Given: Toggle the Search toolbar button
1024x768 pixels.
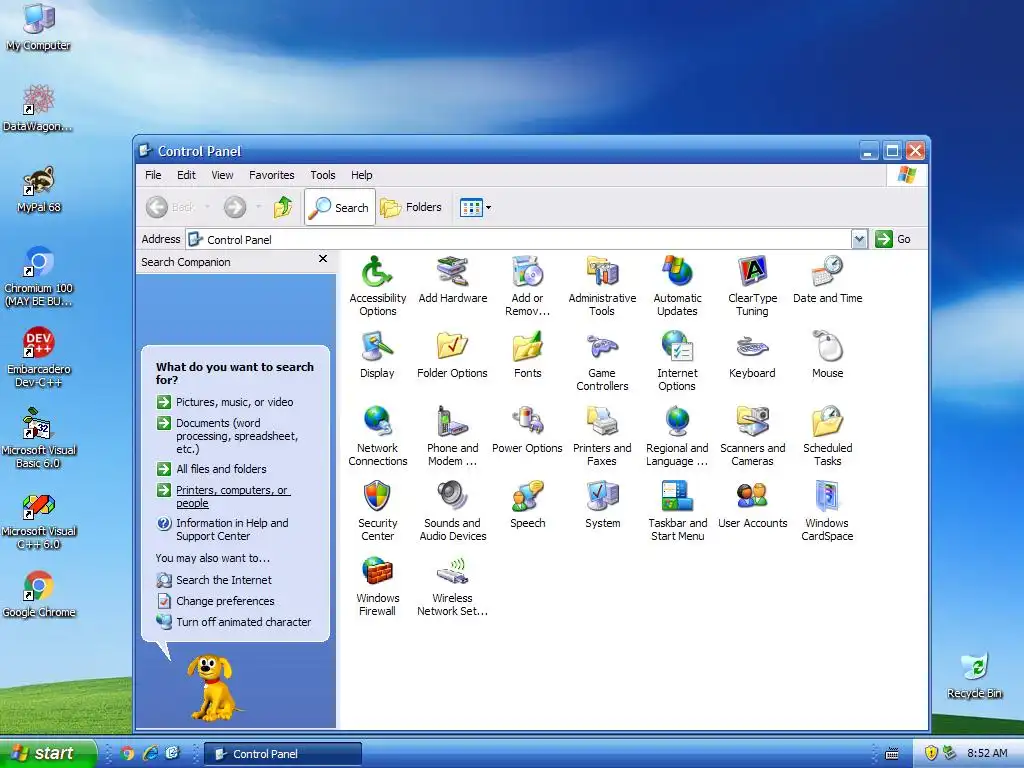Looking at the screenshot, I should point(340,207).
